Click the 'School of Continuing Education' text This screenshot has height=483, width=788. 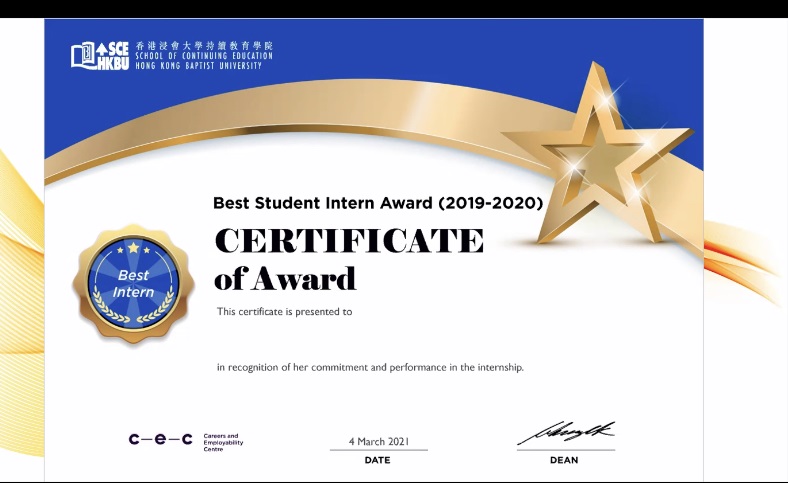(204, 56)
